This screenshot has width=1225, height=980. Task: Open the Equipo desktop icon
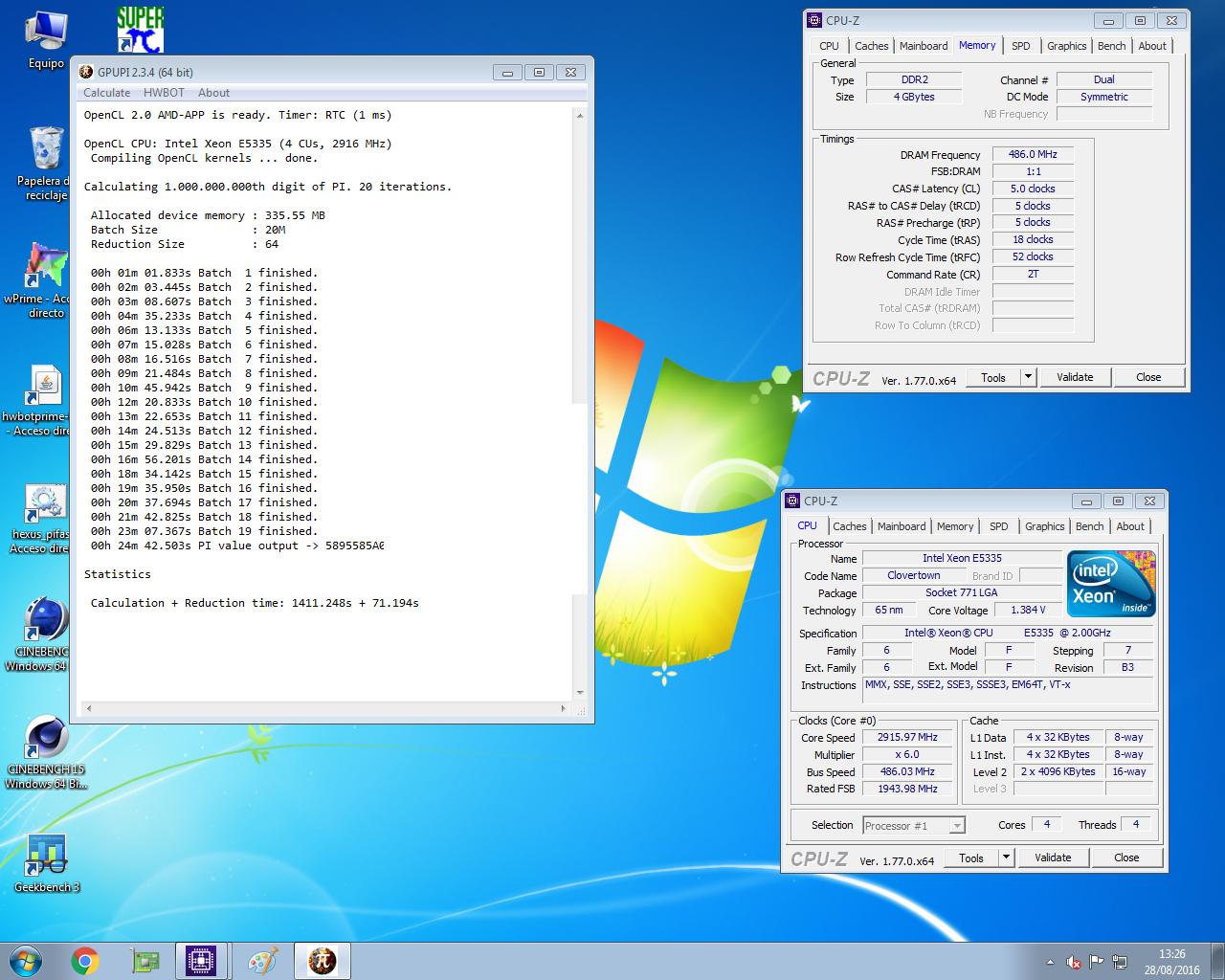pos(46,40)
